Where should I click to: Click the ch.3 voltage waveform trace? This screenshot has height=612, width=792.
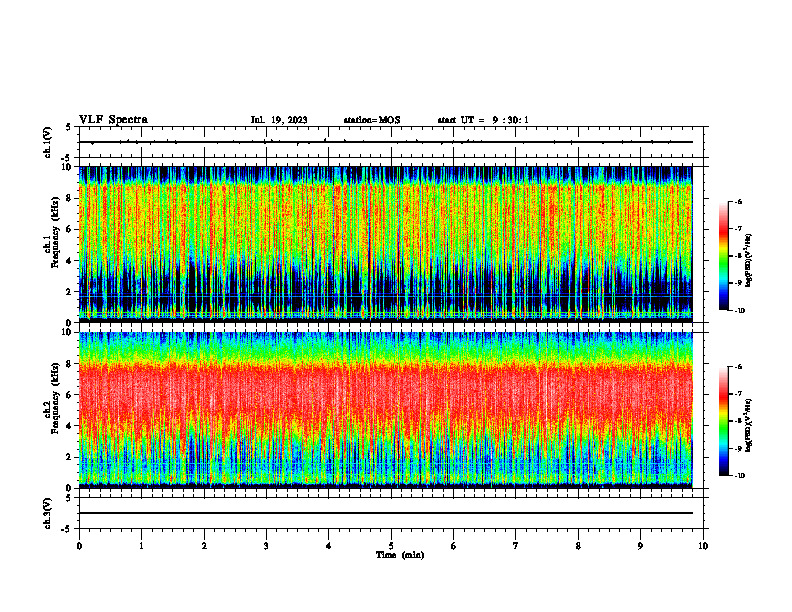click(386, 513)
